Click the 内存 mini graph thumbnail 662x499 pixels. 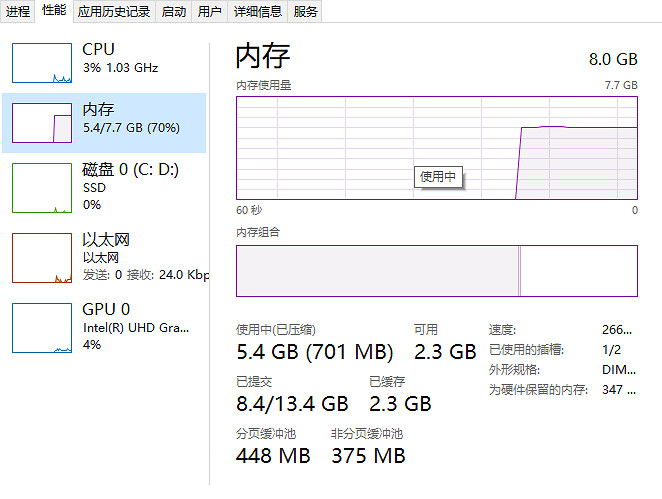coord(41,123)
